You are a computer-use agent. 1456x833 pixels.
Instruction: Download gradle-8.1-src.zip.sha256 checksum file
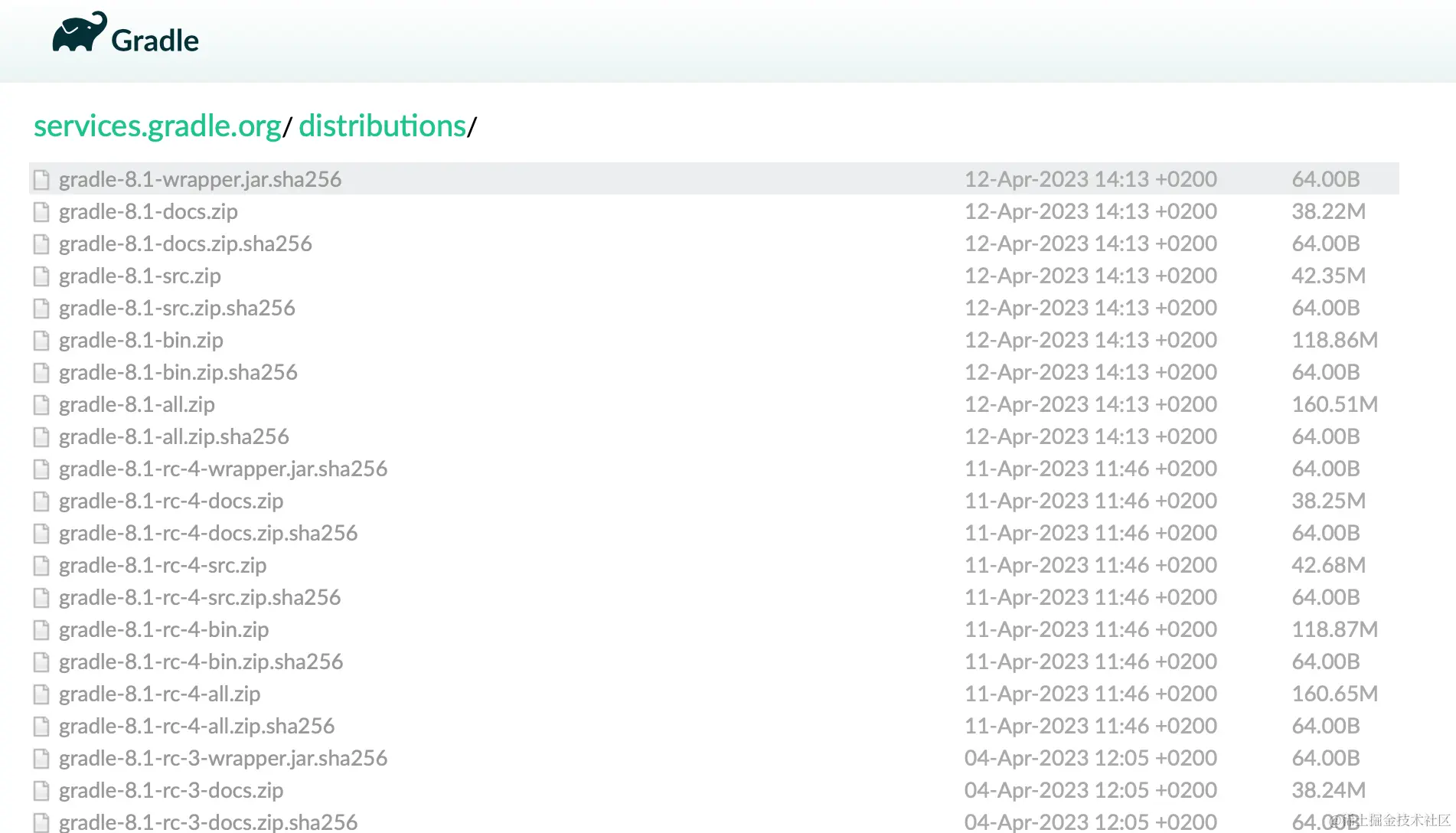(x=177, y=308)
